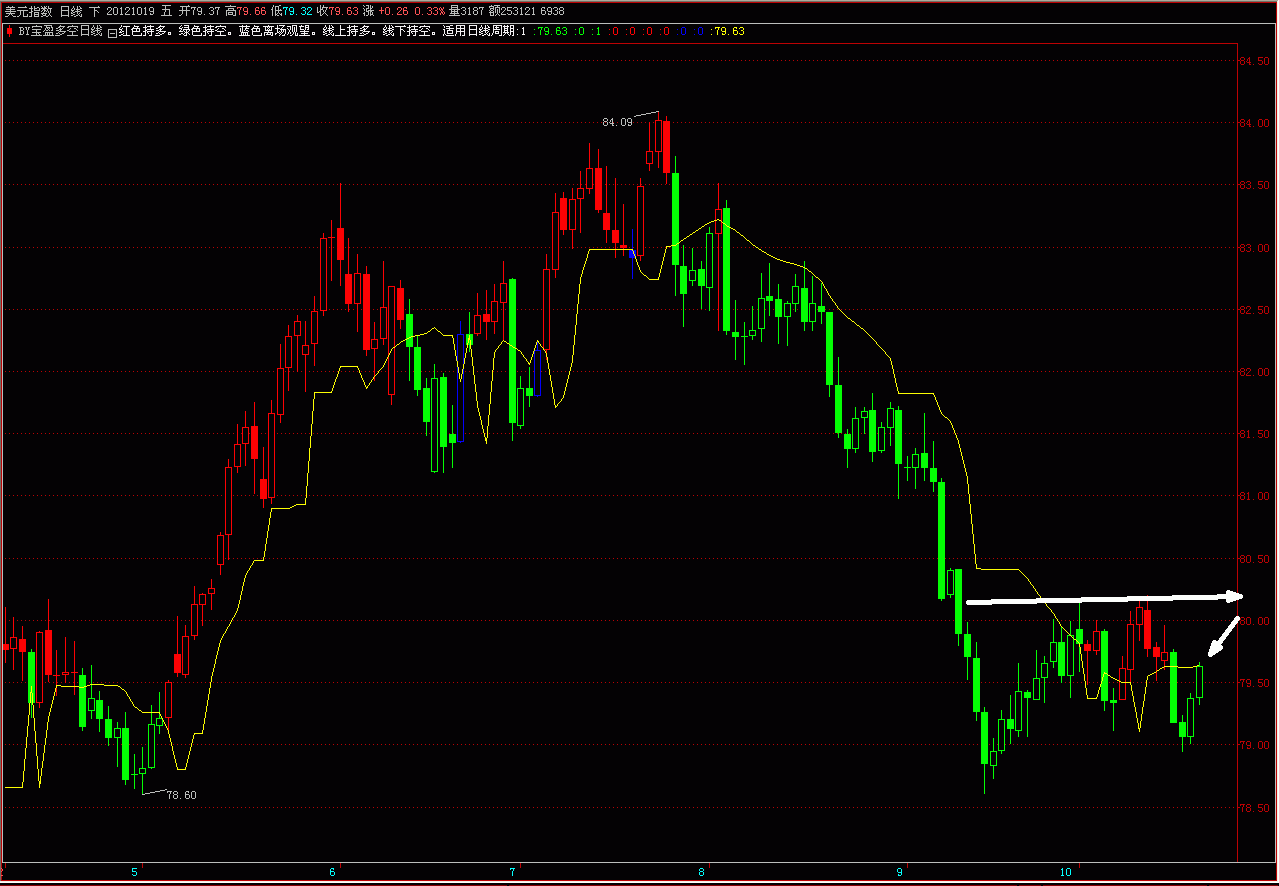Click month marker 9 on time axis
Screen dimensions: 1279x886
899,873
